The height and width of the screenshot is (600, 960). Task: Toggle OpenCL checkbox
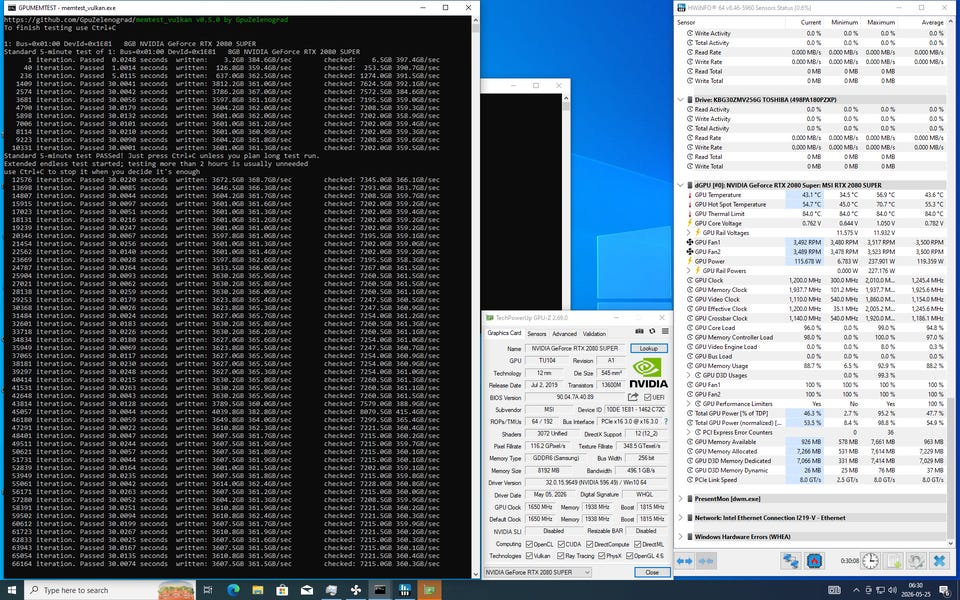point(529,544)
